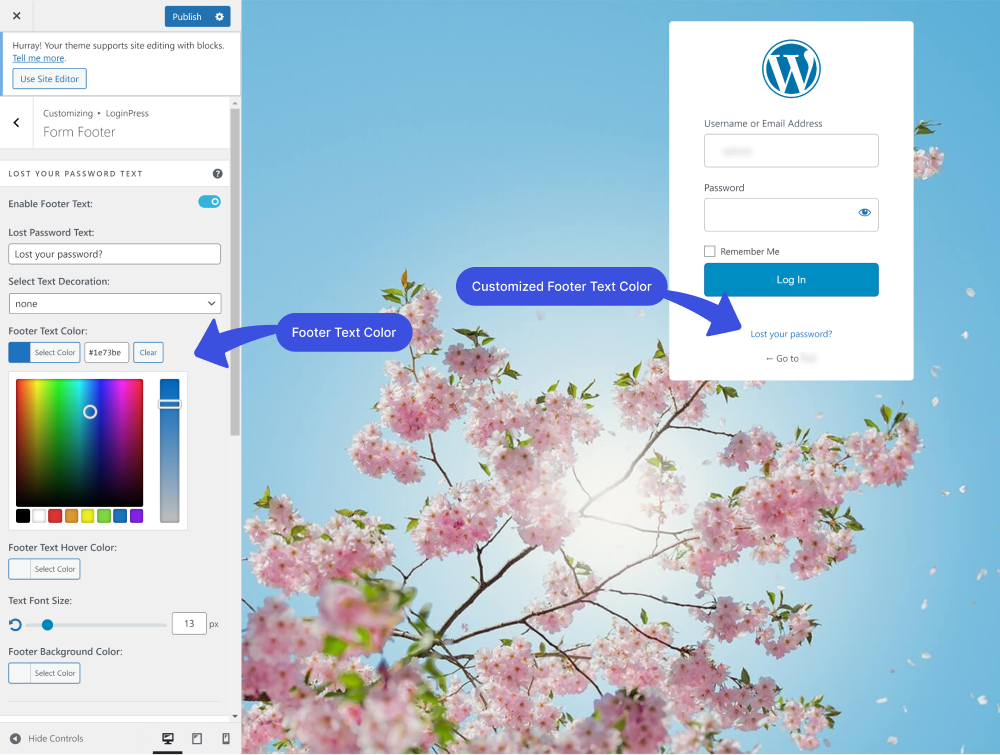Open publish settings gear icon
1000x755 pixels.
click(219, 17)
